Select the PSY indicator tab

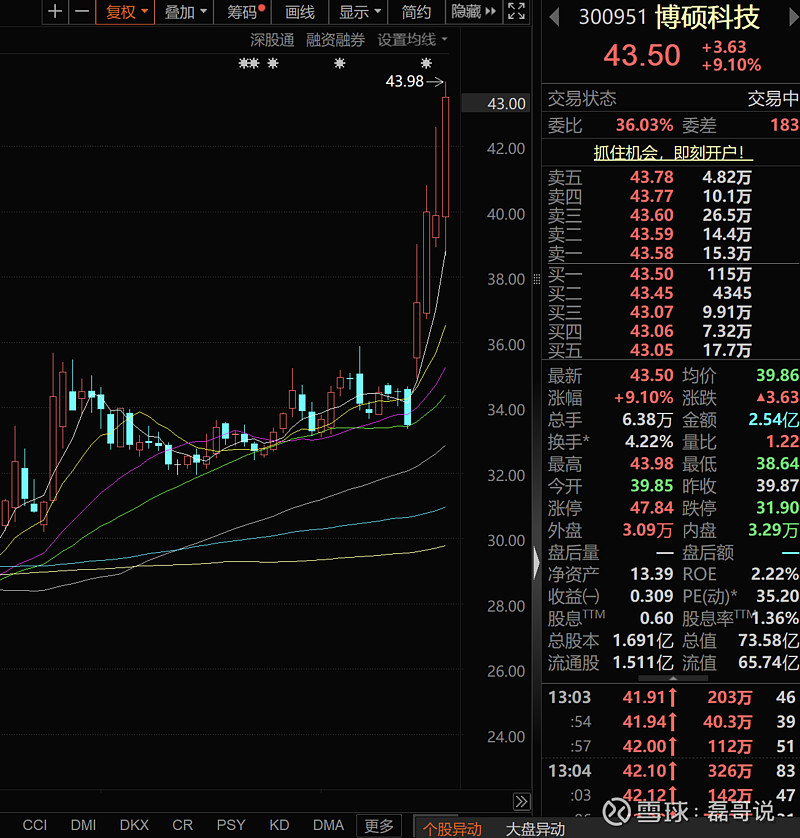coord(231,825)
